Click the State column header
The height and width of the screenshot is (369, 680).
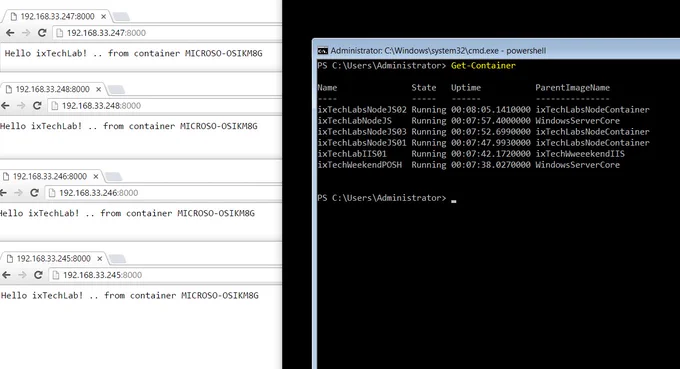424,88
